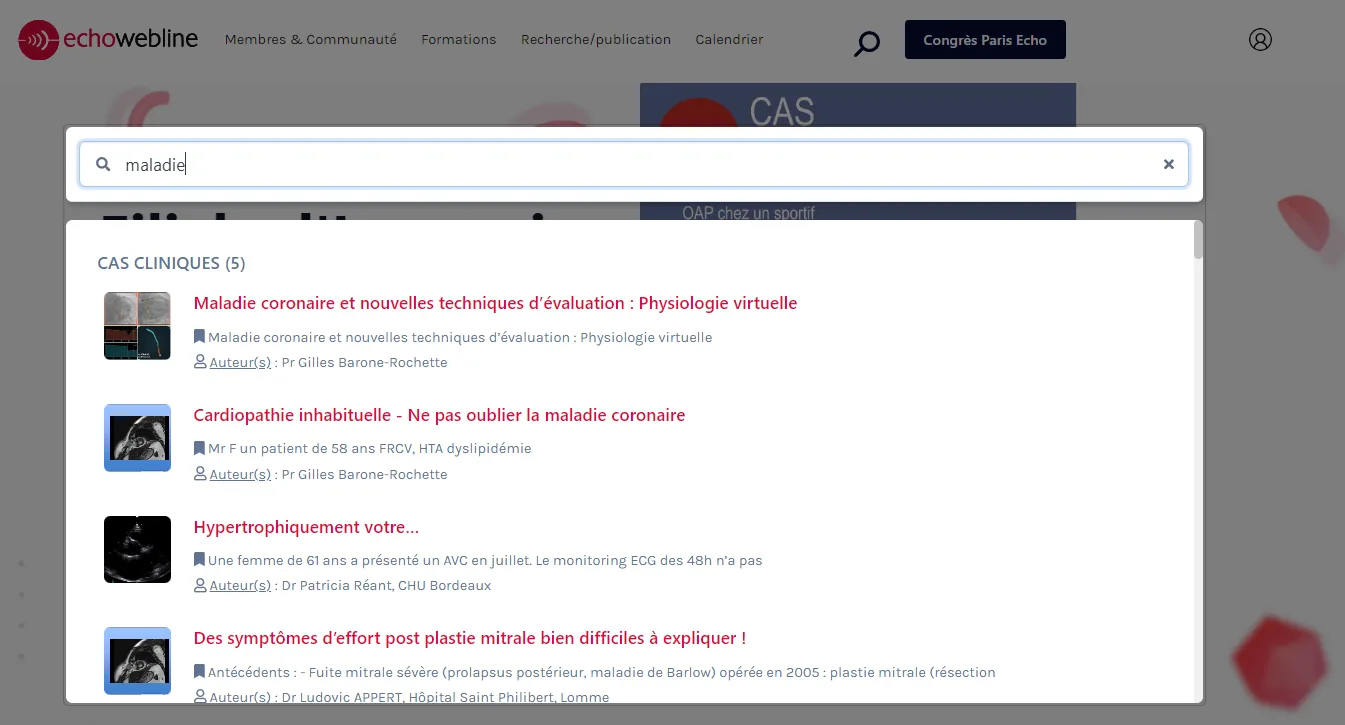Open the Membres & Communauté menu
The height and width of the screenshot is (725, 1345).
click(311, 40)
